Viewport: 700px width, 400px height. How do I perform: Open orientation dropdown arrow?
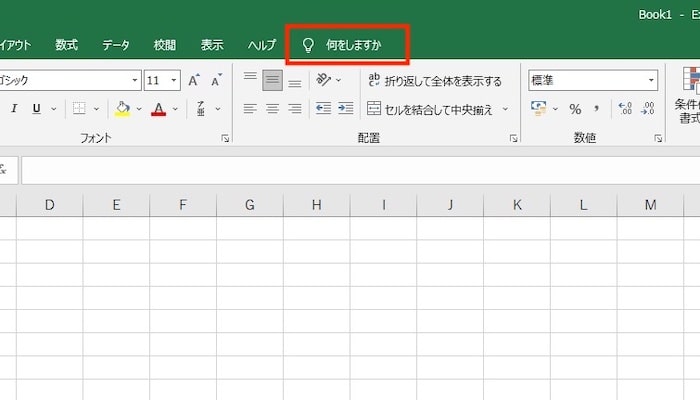(338, 80)
